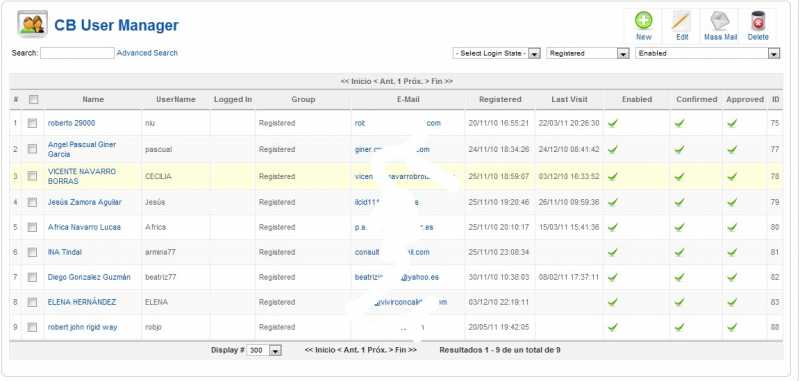Toggle Approved checkmark for Jesús Zamora Aguilar
Screen dimensions: 800x381
pyautogui.click(x=732, y=202)
